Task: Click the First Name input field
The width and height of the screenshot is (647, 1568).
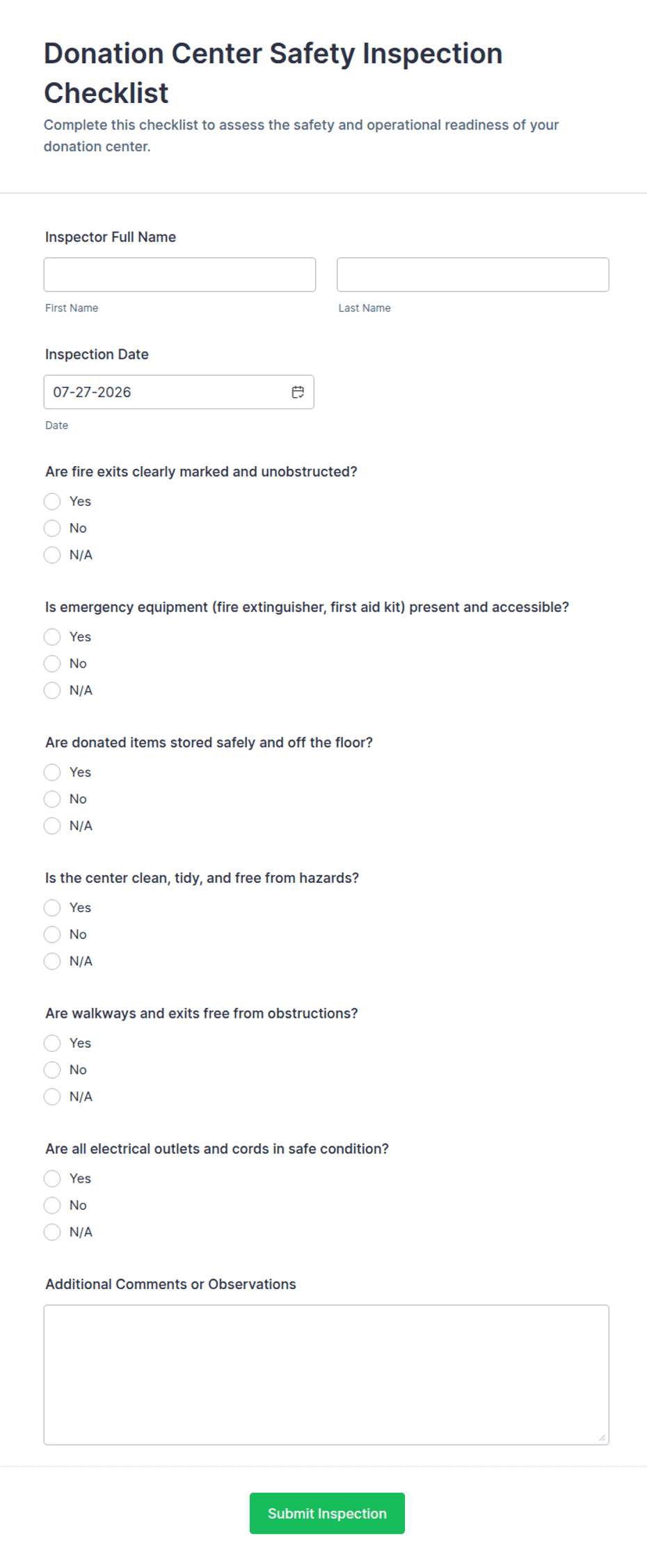Action: [x=179, y=275]
